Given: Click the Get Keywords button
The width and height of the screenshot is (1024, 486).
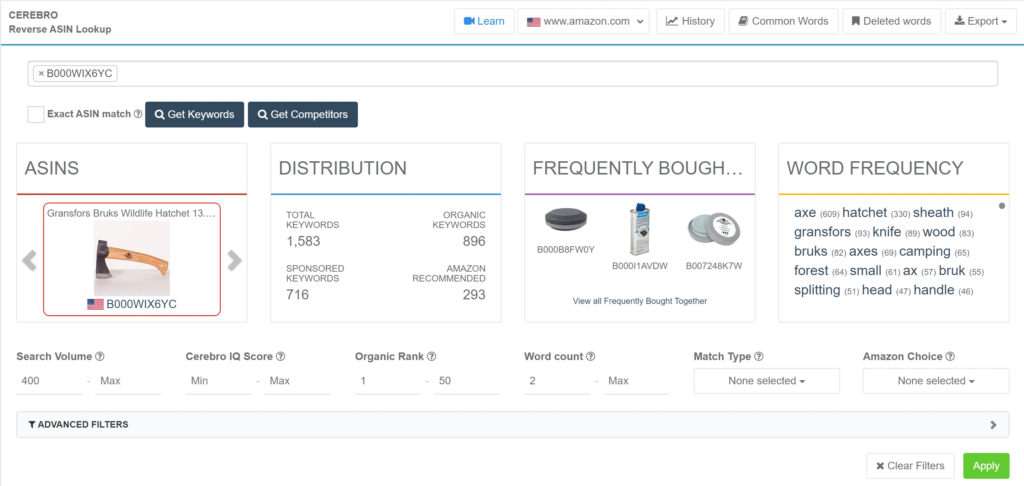Looking at the screenshot, I should click(x=195, y=115).
